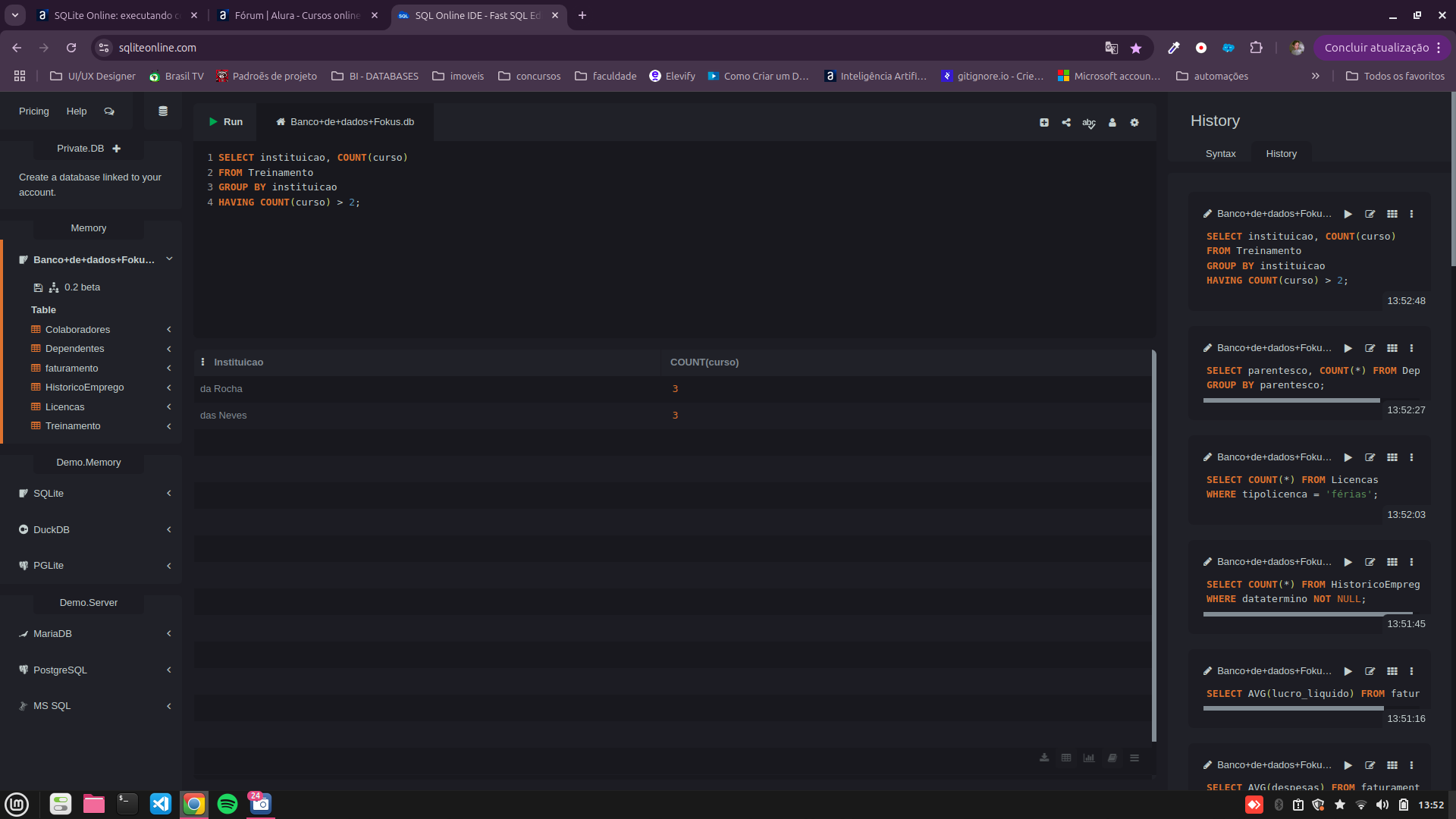Switch to the History tab
This screenshot has height=819, width=1456.
(x=1281, y=154)
